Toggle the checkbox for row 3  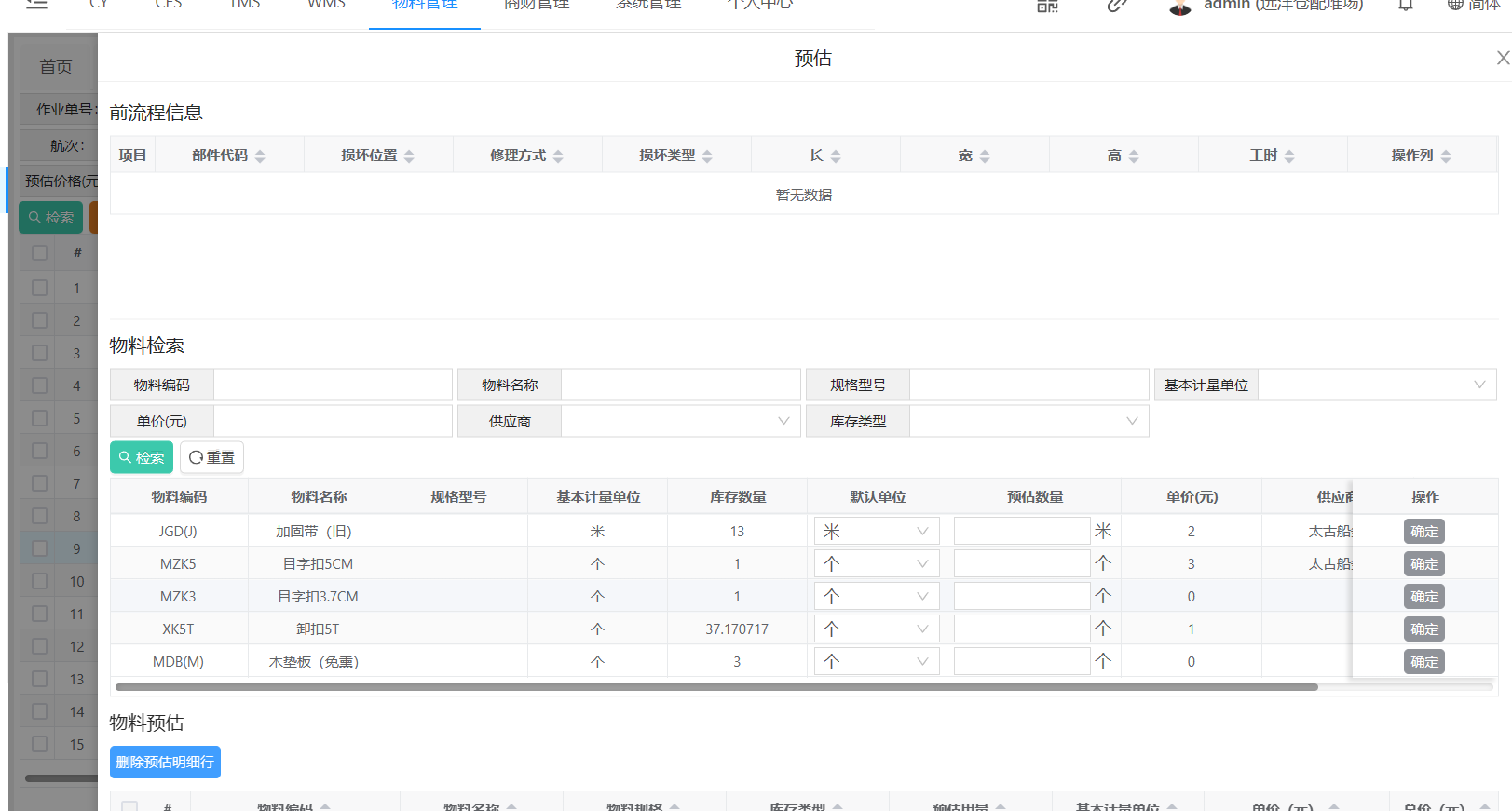pyautogui.click(x=39, y=353)
